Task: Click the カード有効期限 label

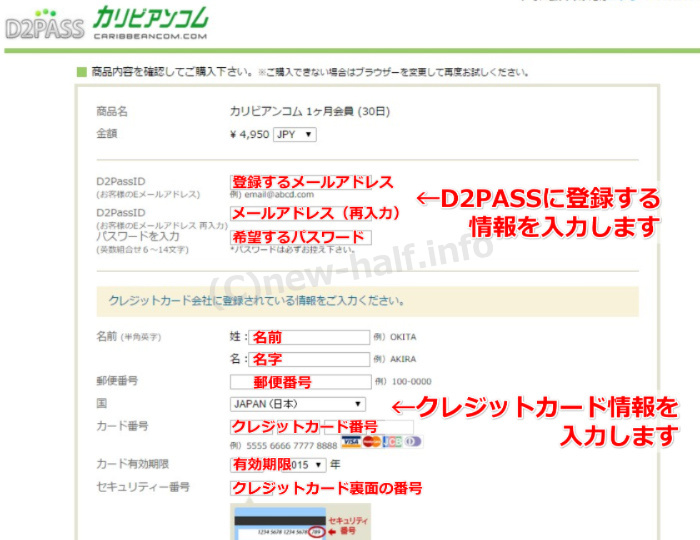Action: click(133, 464)
